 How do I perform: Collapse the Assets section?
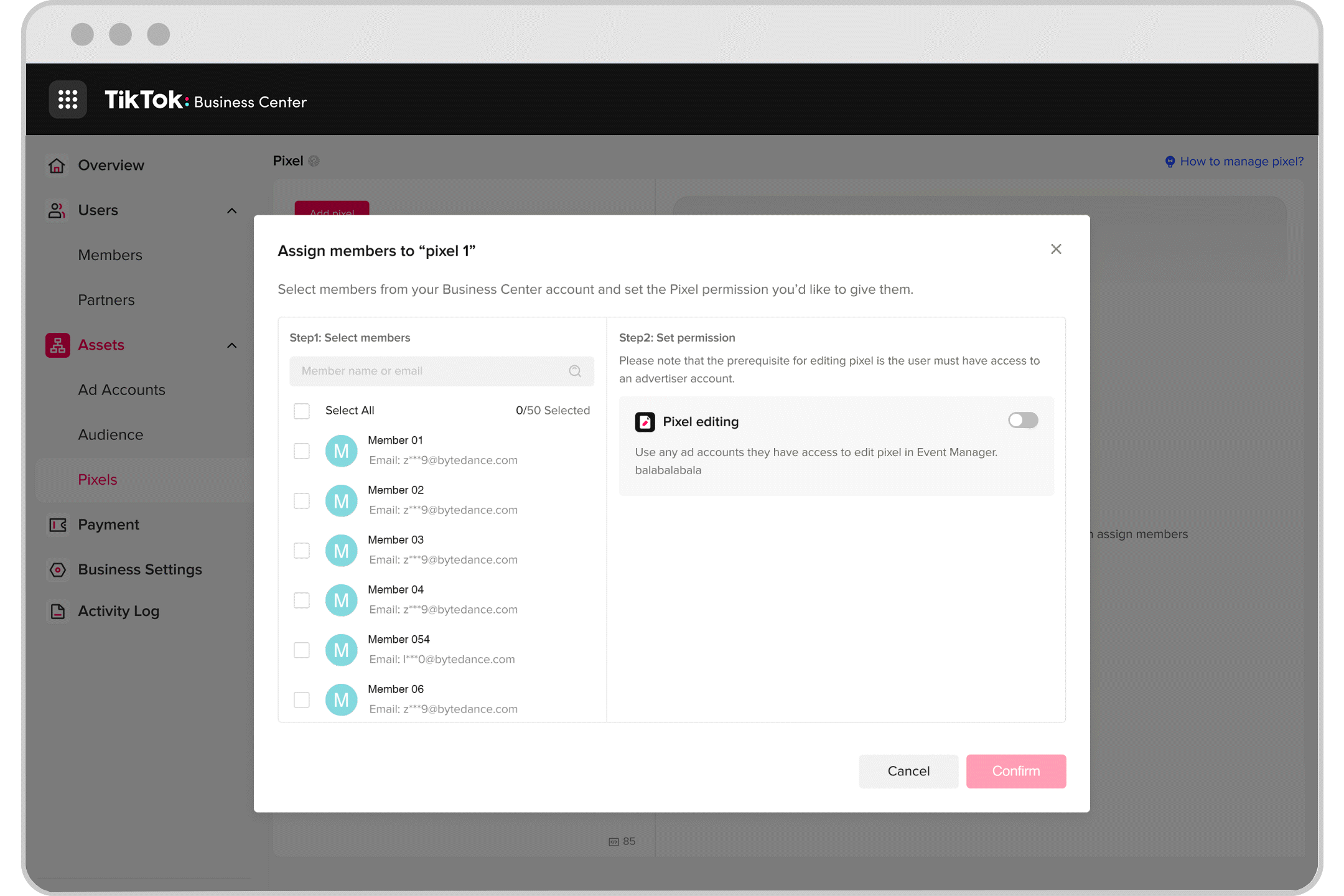232,345
